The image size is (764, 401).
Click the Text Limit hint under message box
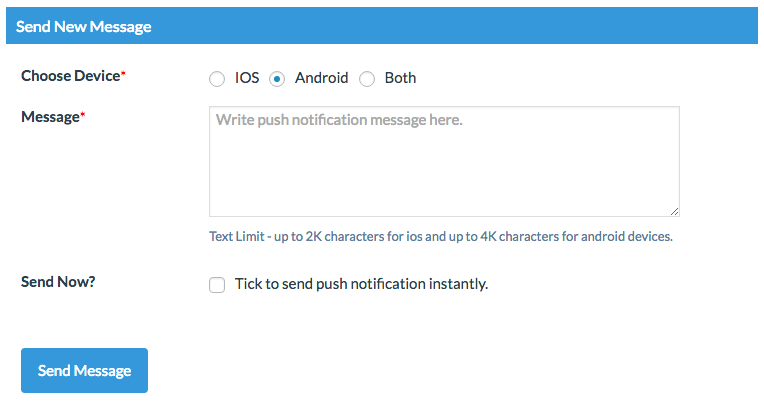pos(441,237)
